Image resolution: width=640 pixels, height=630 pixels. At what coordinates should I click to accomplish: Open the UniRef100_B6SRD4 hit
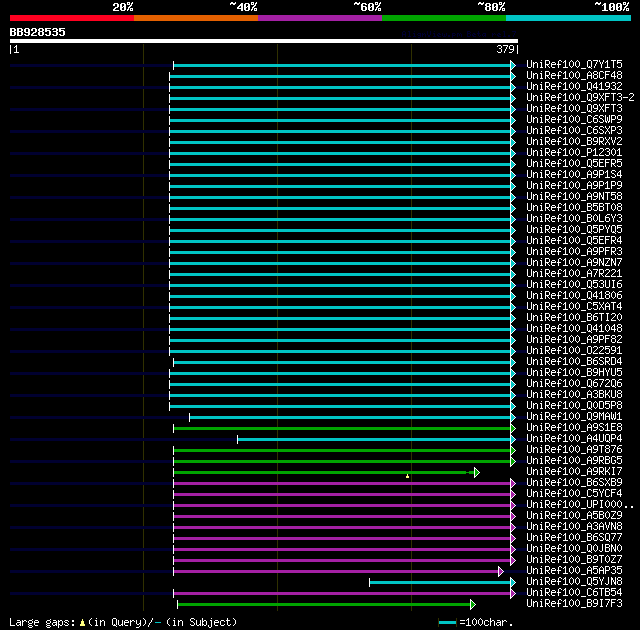click(x=574, y=362)
